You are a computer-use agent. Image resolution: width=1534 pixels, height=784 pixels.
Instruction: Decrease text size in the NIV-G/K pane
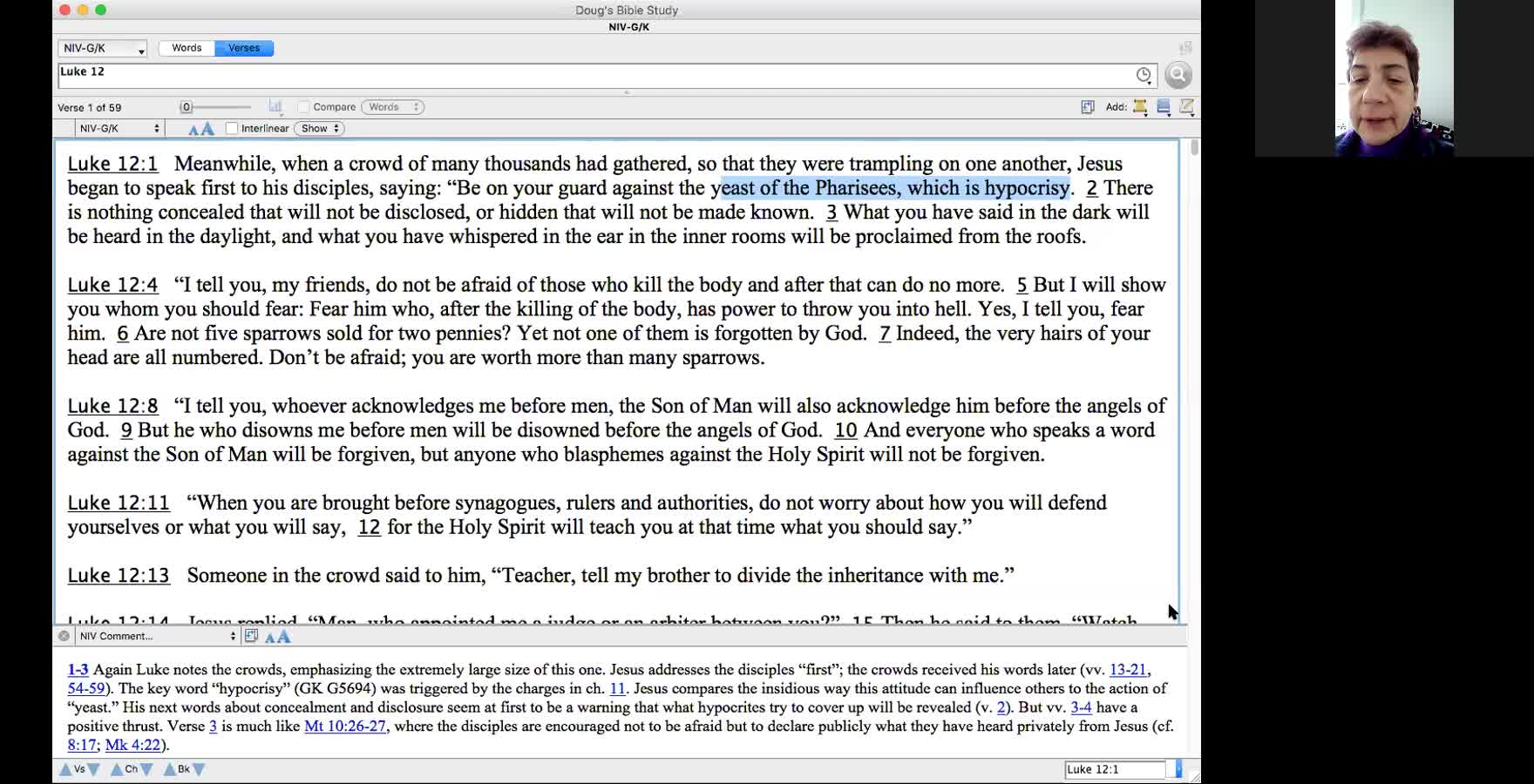(x=193, y=130)
